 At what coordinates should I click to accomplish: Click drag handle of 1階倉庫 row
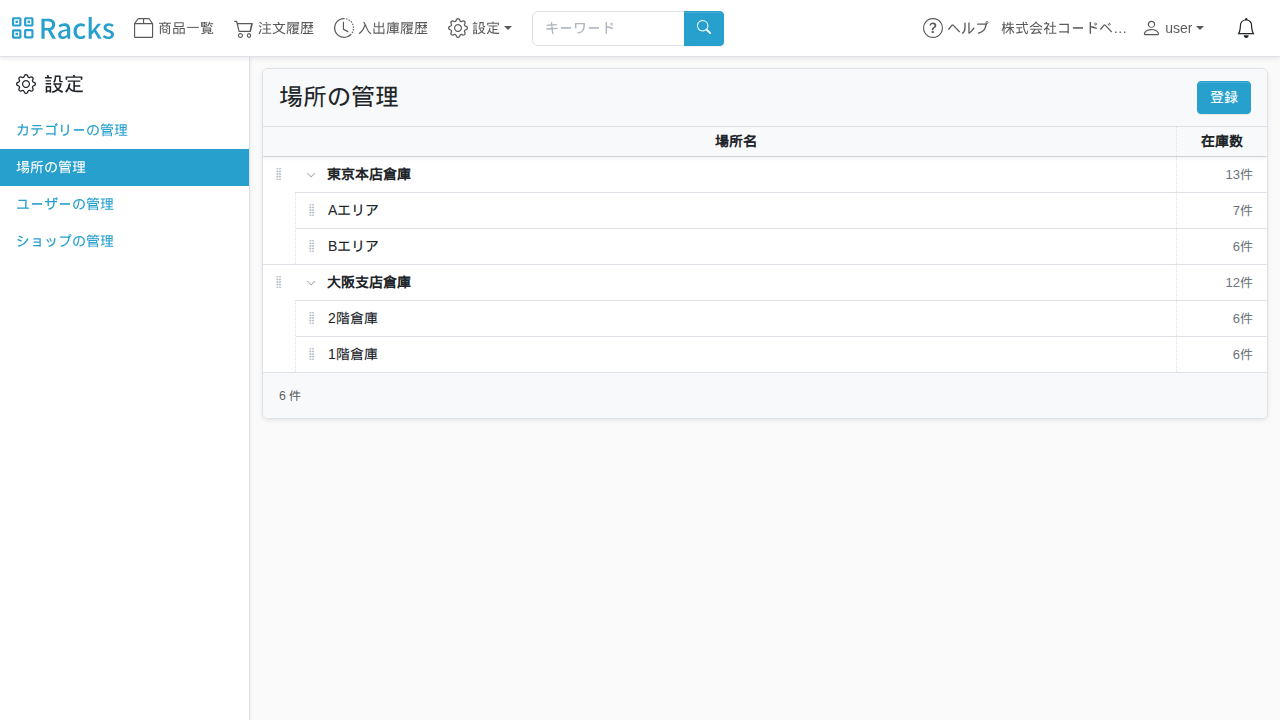pyautogui.click(x=311, y=355)
